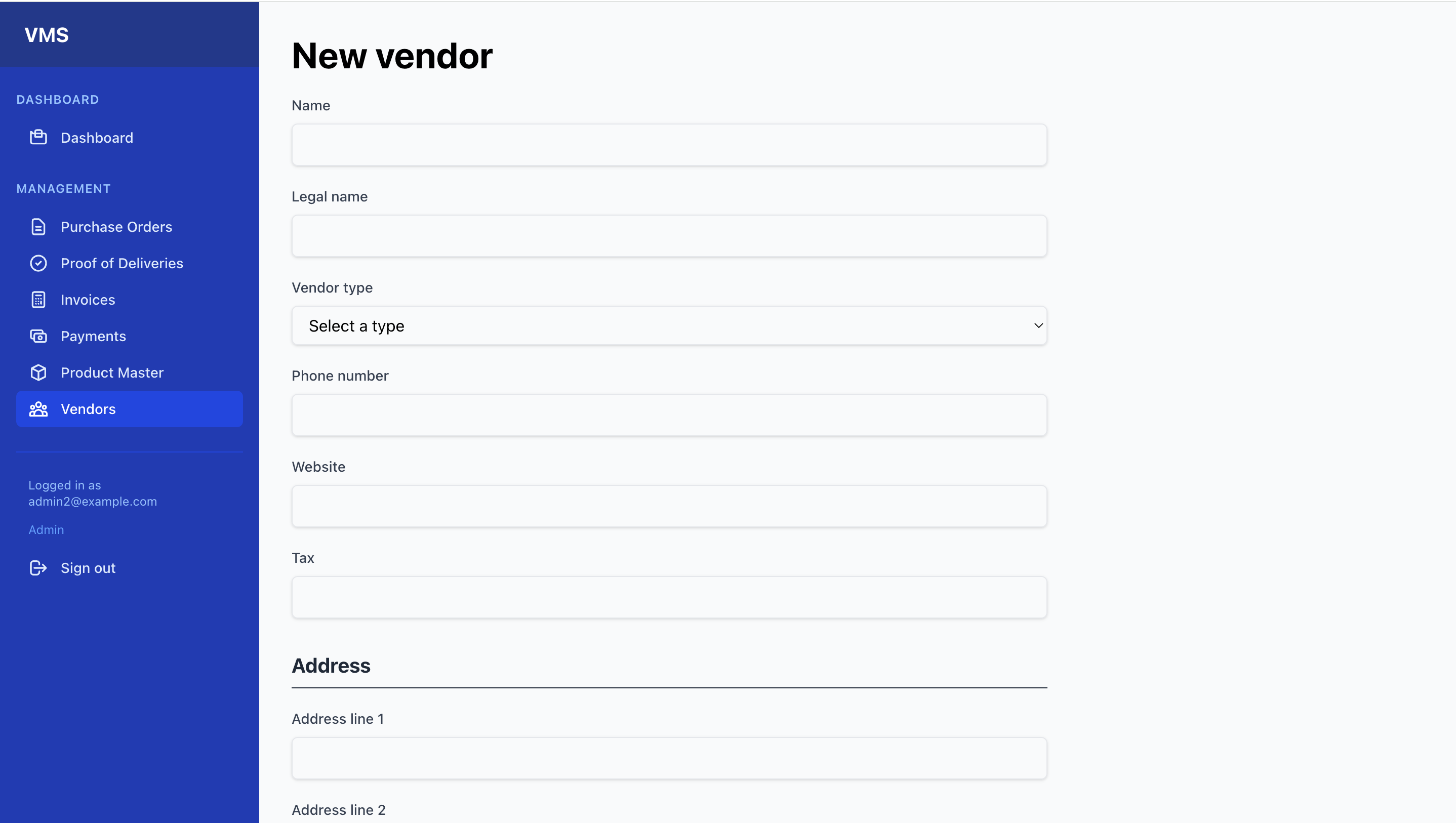This screenshot has height=823, width=1456.
Task: Click the Website input field
Action: pyautogui.click(x=669, y=506)
